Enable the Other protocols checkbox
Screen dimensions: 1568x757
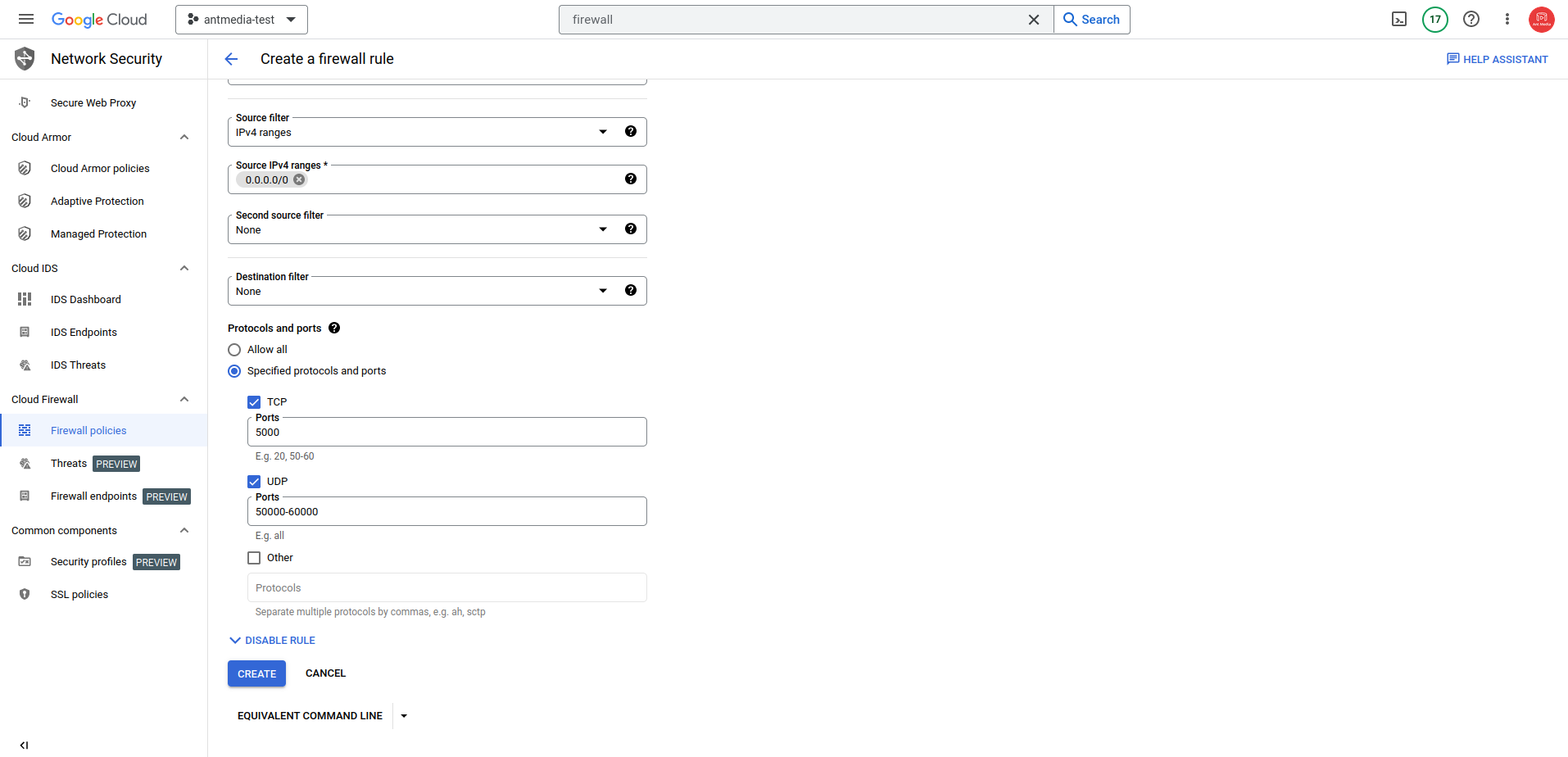[254, 558]
